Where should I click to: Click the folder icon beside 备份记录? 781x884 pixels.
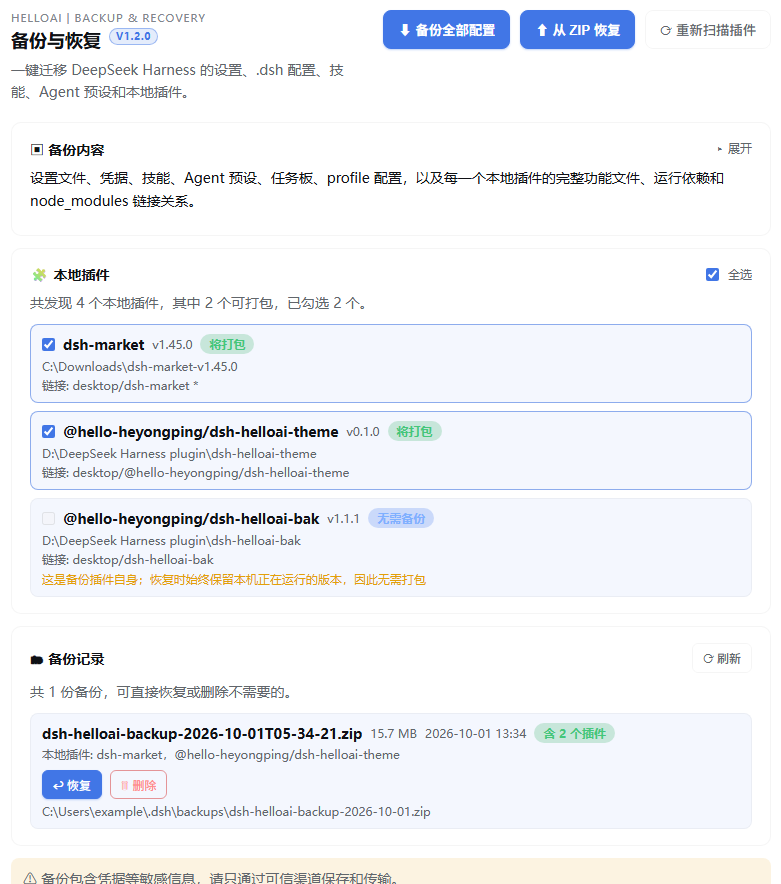[37, 660]
